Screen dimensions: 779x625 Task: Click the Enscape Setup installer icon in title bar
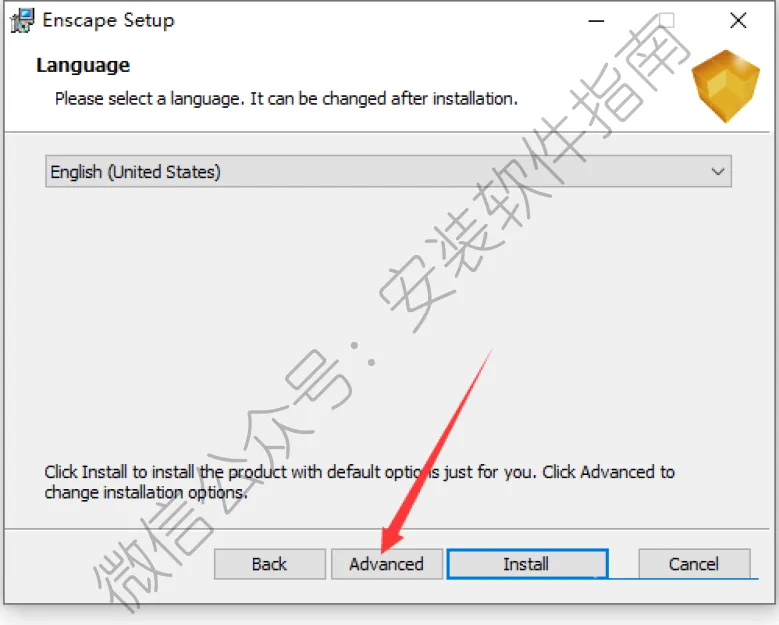click(22, 21)
